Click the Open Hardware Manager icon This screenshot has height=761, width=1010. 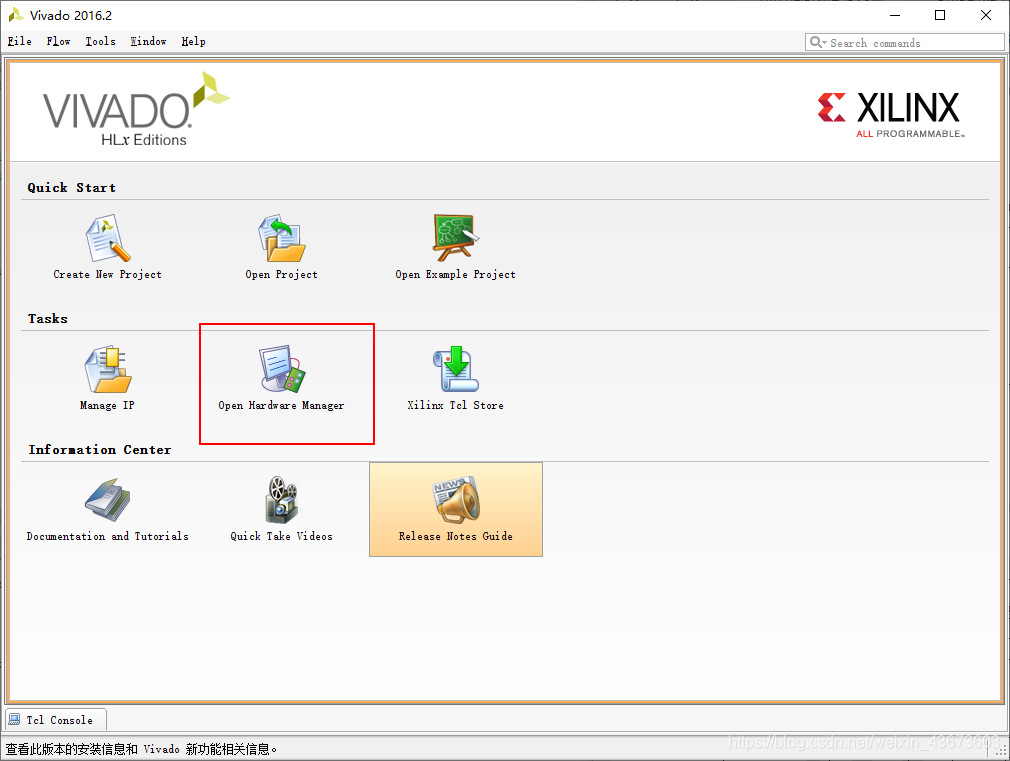click(x=281, y=369)
